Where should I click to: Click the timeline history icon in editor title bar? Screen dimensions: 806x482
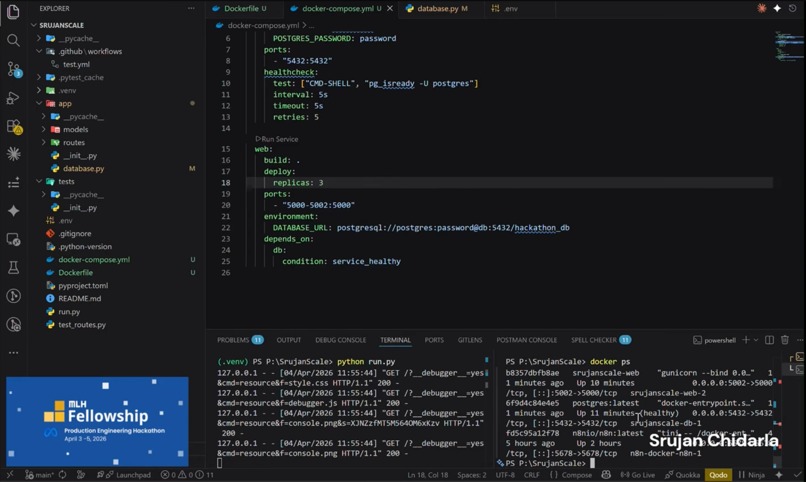click(x=793, y=8)
